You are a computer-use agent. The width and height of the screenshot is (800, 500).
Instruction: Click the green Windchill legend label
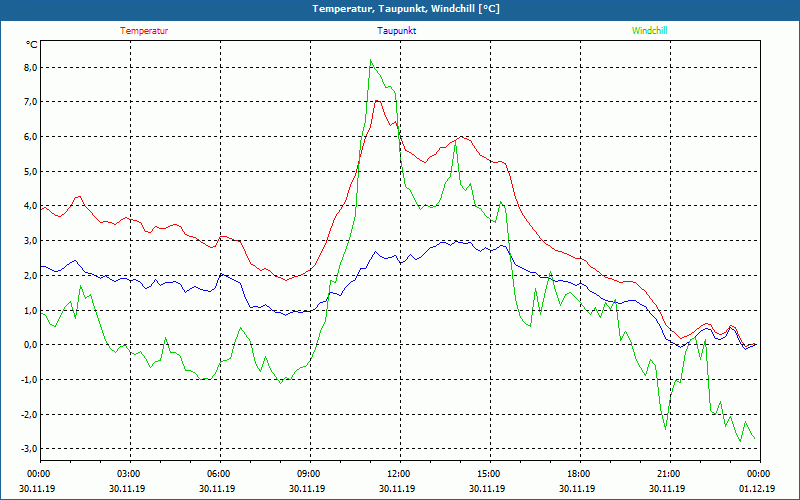click(649, 30)
